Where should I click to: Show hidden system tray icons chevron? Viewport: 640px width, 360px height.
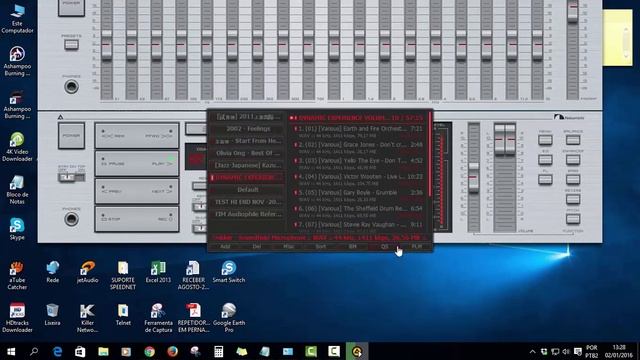533,351
